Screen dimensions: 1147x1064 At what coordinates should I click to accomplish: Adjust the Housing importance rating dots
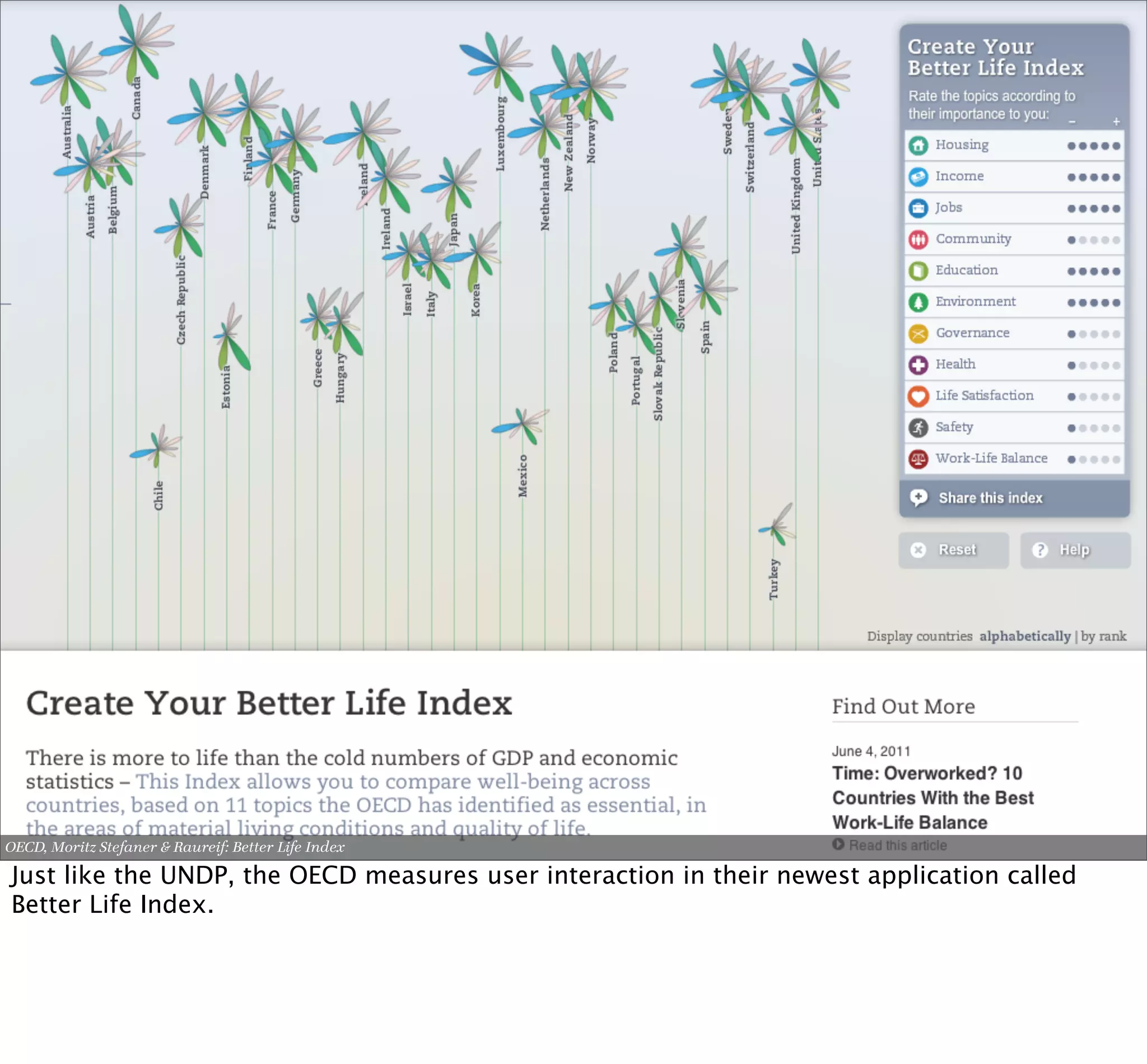(1094, 146)
